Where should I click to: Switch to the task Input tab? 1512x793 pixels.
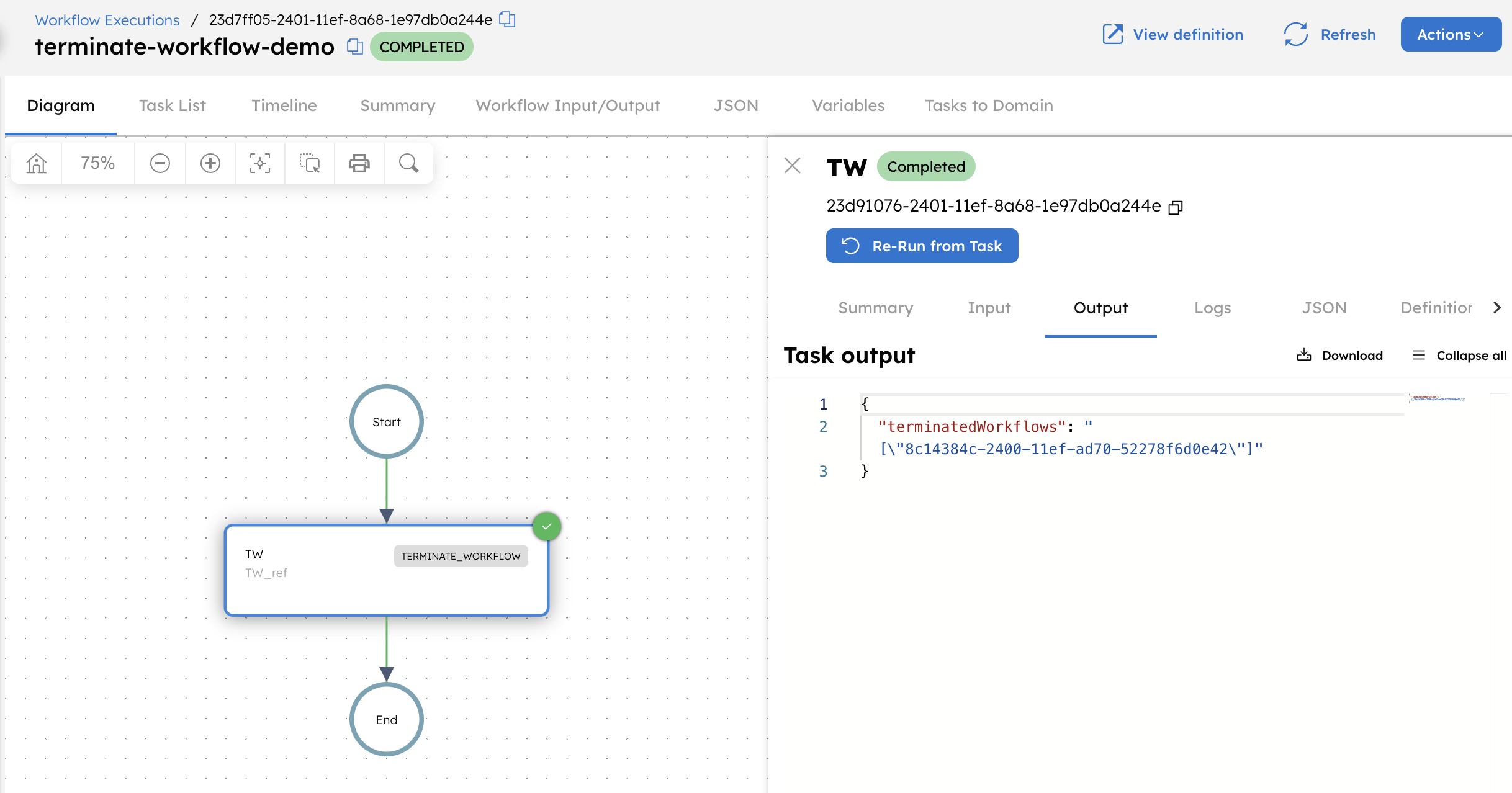point(989,308)
